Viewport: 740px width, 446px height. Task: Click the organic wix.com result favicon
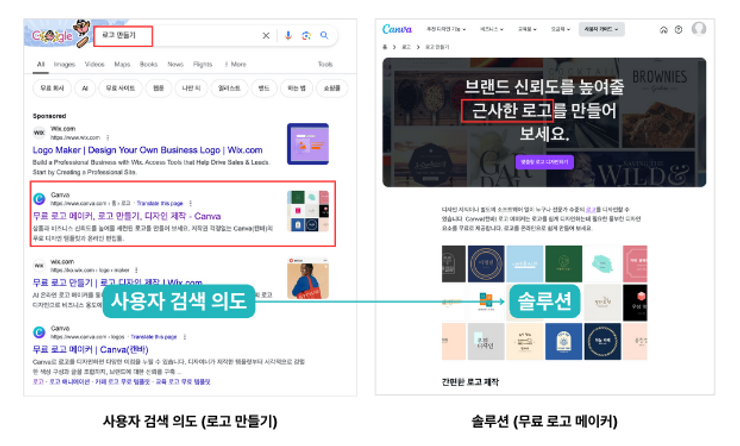click(x=39, y=266)
